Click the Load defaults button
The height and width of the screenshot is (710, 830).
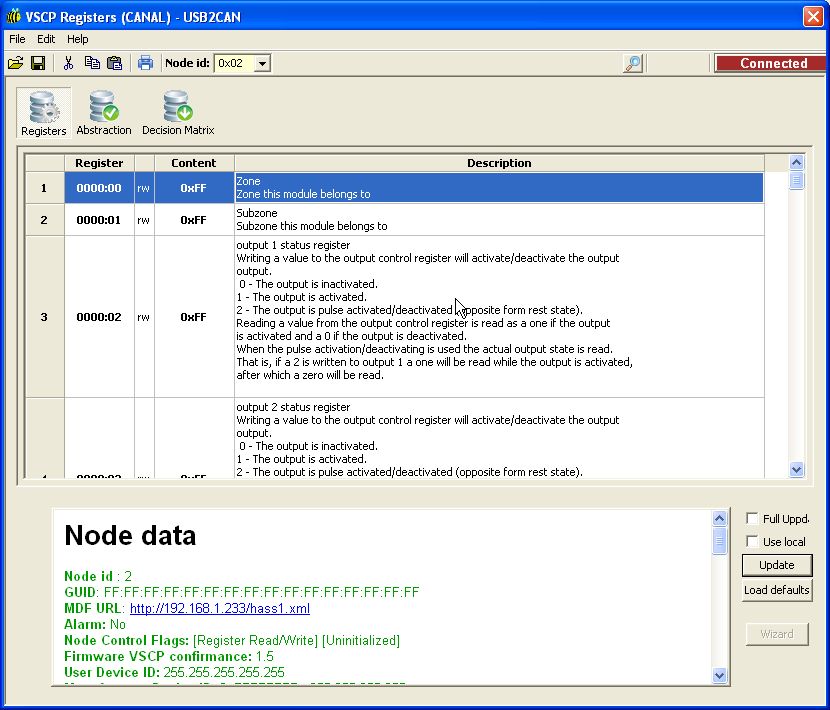pos(776,590)
